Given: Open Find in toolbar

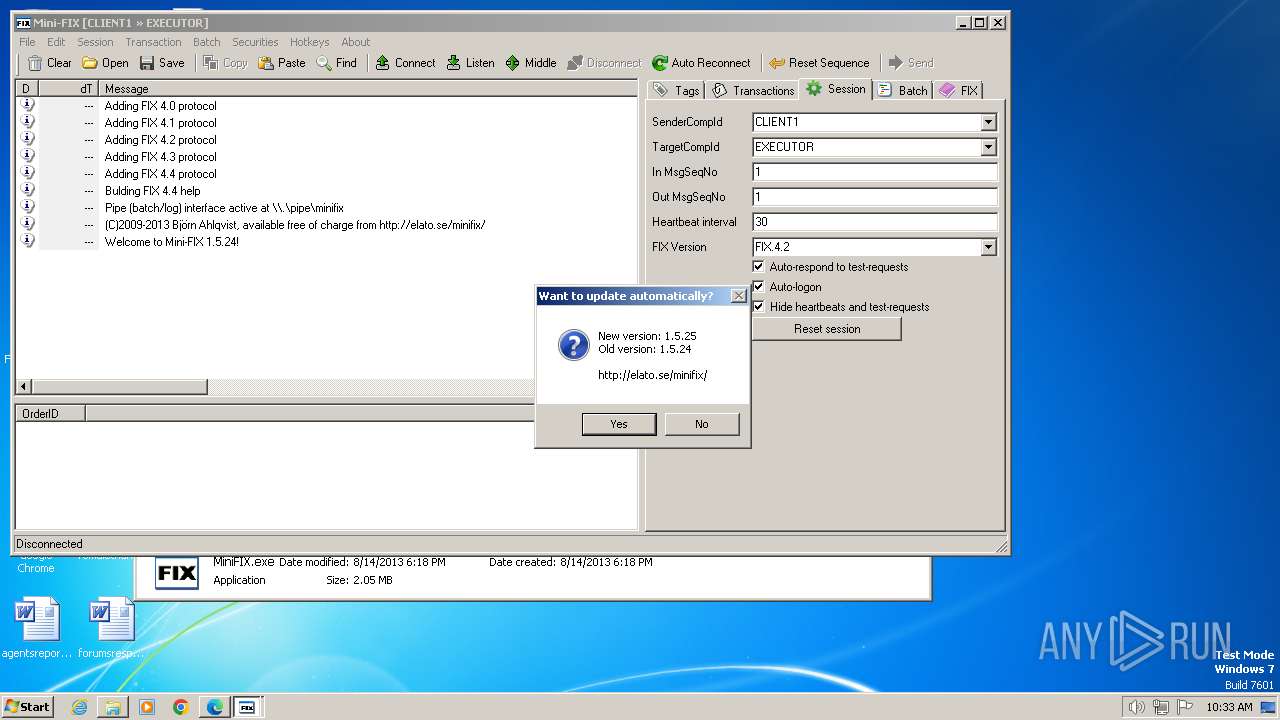Looking at the screenshot, I should point(324,63).
